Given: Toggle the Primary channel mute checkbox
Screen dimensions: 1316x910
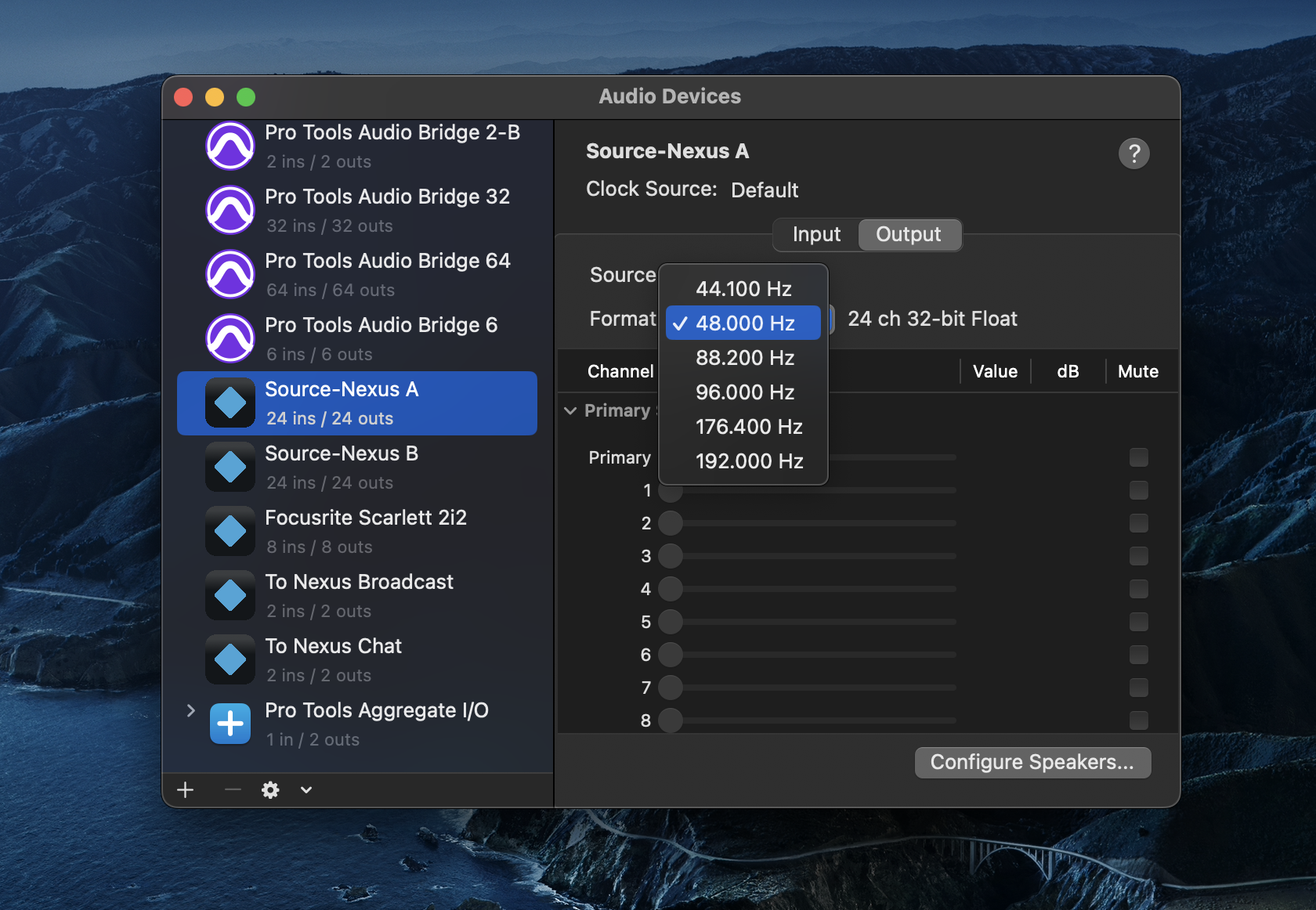Looking at the screenshot, I should point(1139,457).
